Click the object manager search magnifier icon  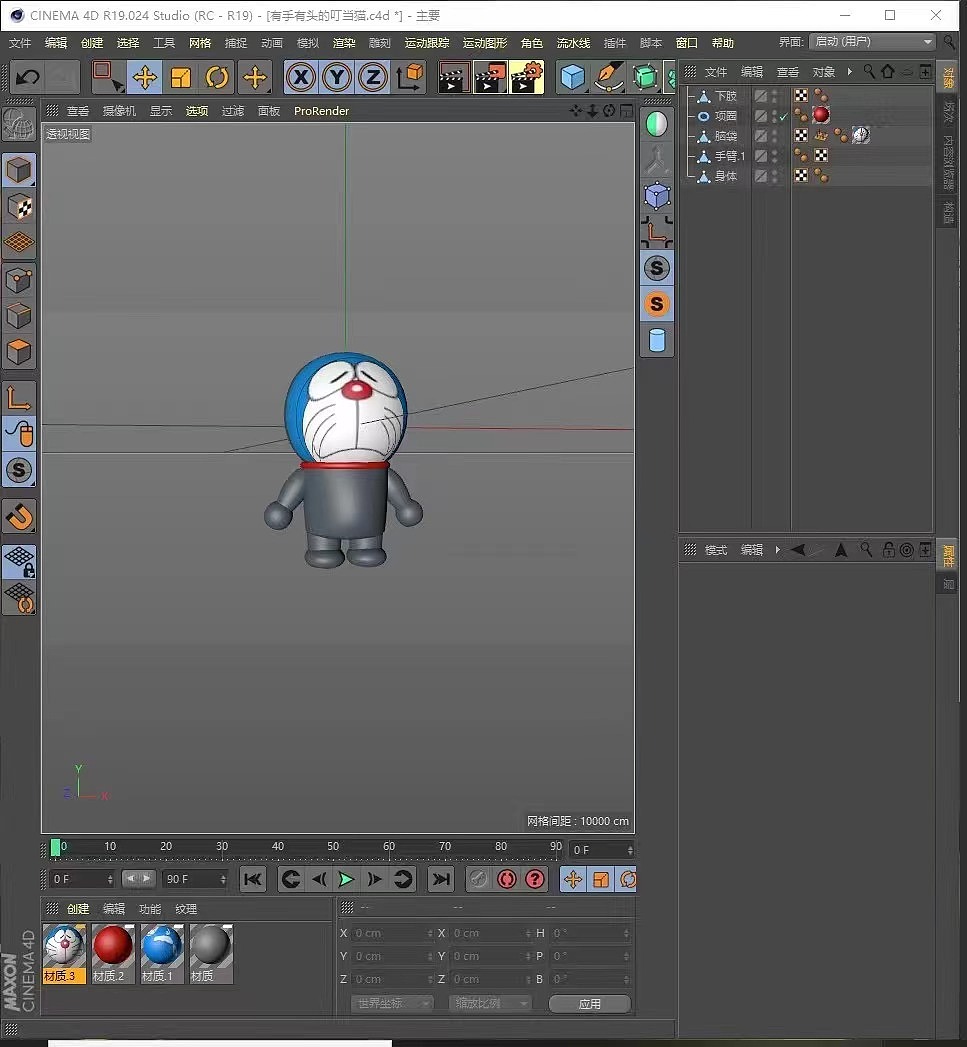(869, 71)
